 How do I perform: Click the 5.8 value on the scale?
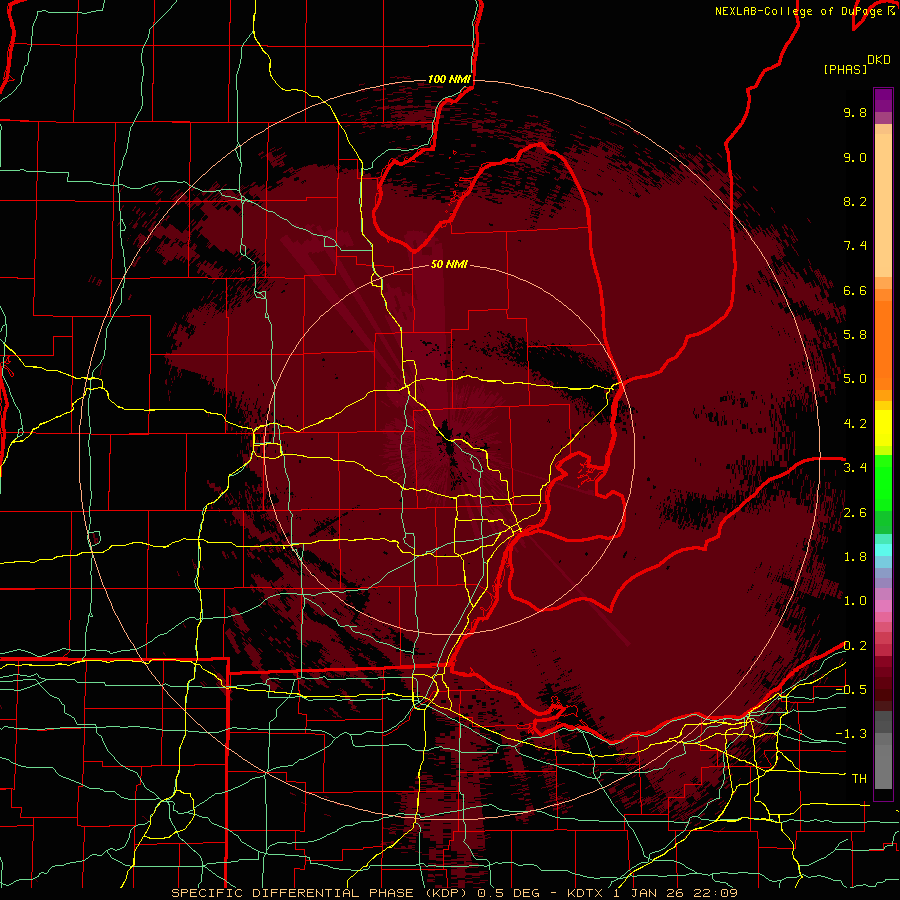[x=855, y=335]
